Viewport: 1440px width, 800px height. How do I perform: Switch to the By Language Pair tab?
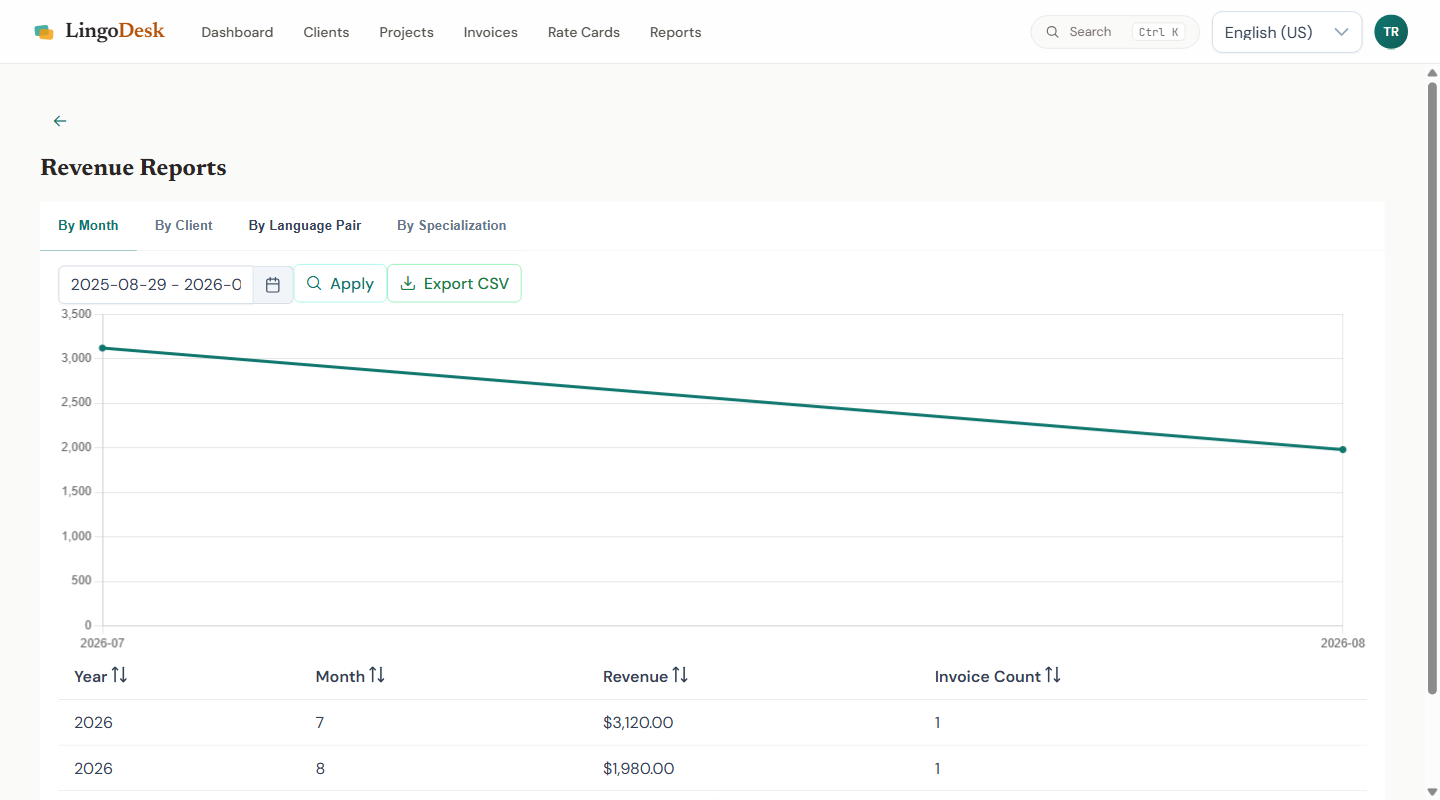305,226
